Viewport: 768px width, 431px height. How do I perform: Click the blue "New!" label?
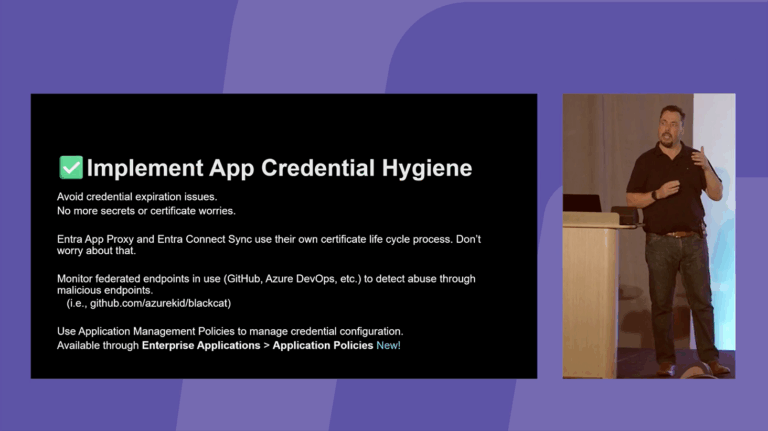388,345
